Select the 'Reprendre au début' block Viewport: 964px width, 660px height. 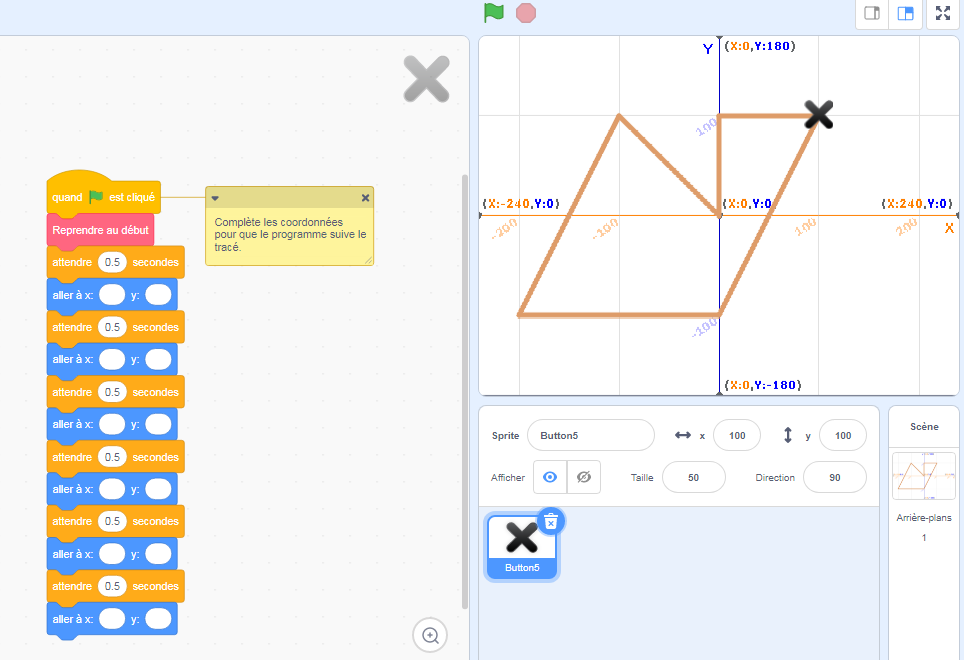coord(99,230)
